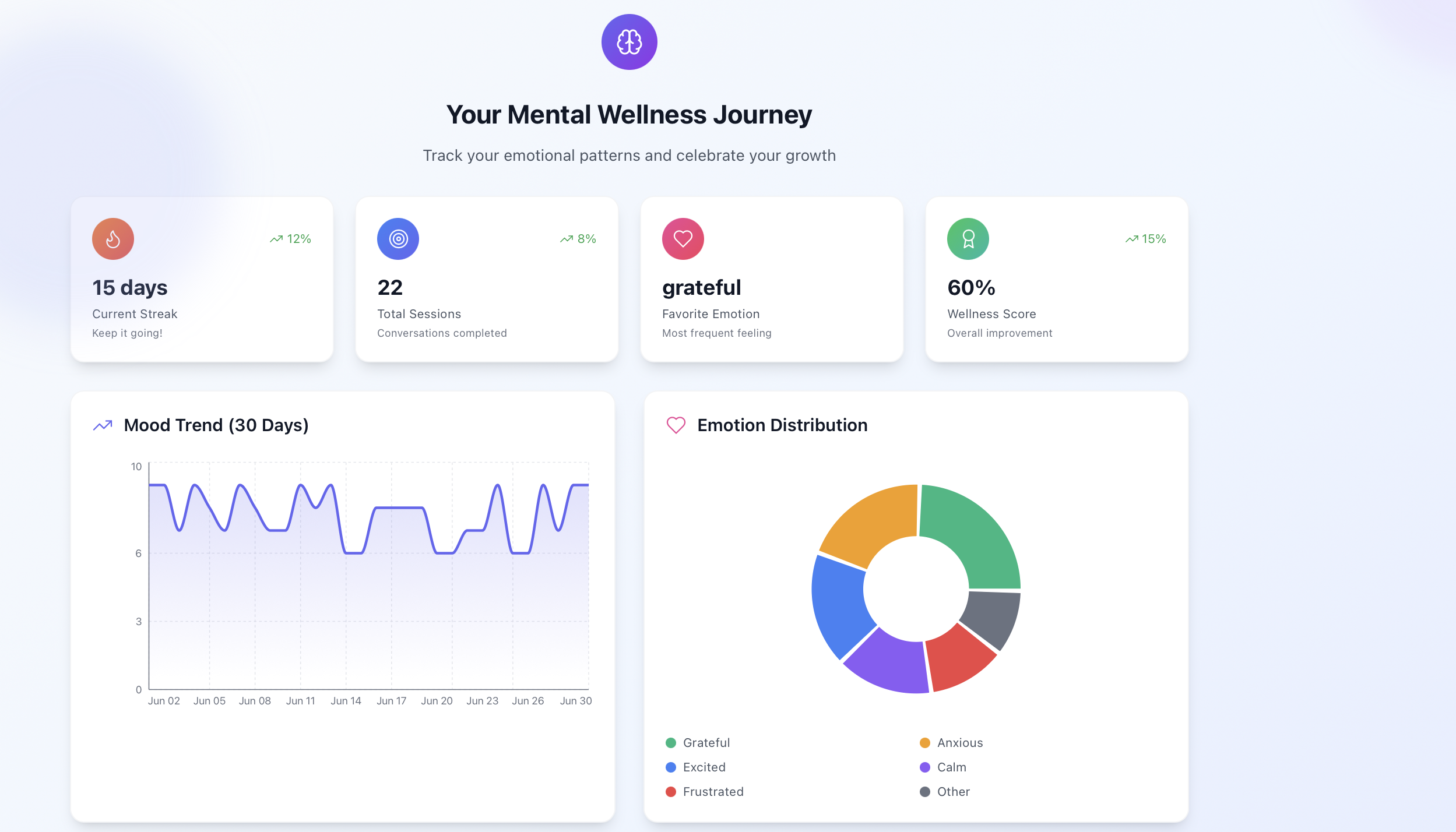The height and width of the screenshot is (832, 1456).
Task: Open the Total Sessions card
Action: (487, 280)
